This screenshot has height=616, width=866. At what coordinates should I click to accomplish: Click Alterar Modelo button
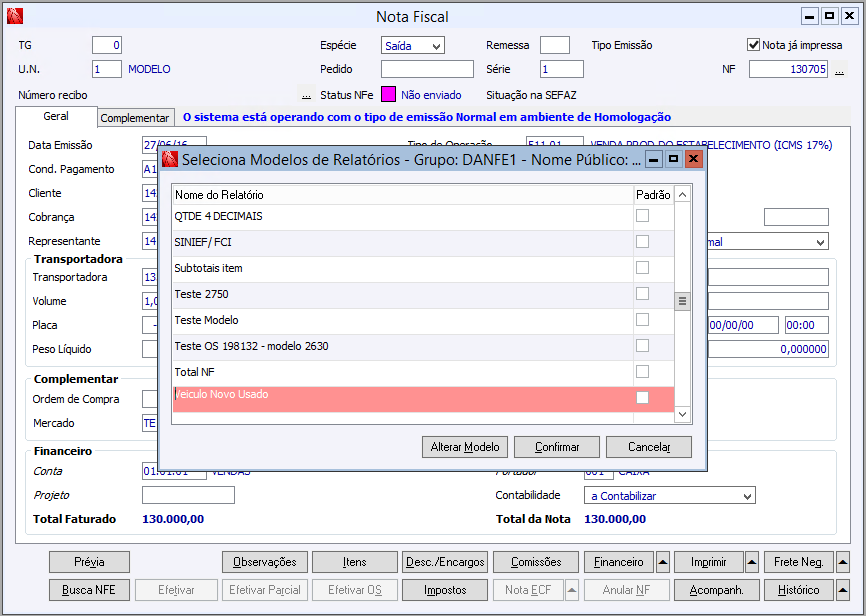pos(465,447)
